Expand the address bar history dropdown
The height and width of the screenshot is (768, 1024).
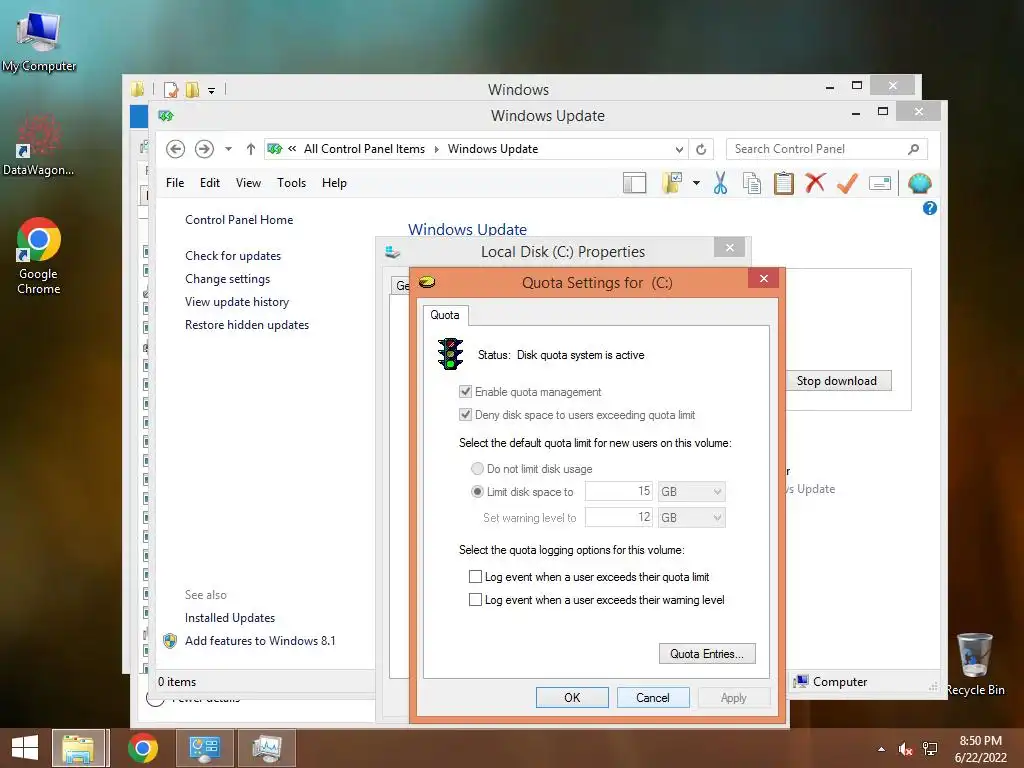[x=679, y=150]
